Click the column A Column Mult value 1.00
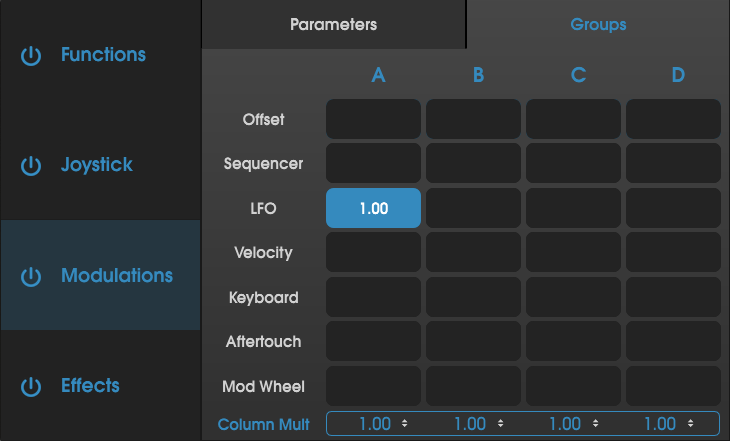The width and height of the screenshot is (730, 441). click(x=375, y=424)
